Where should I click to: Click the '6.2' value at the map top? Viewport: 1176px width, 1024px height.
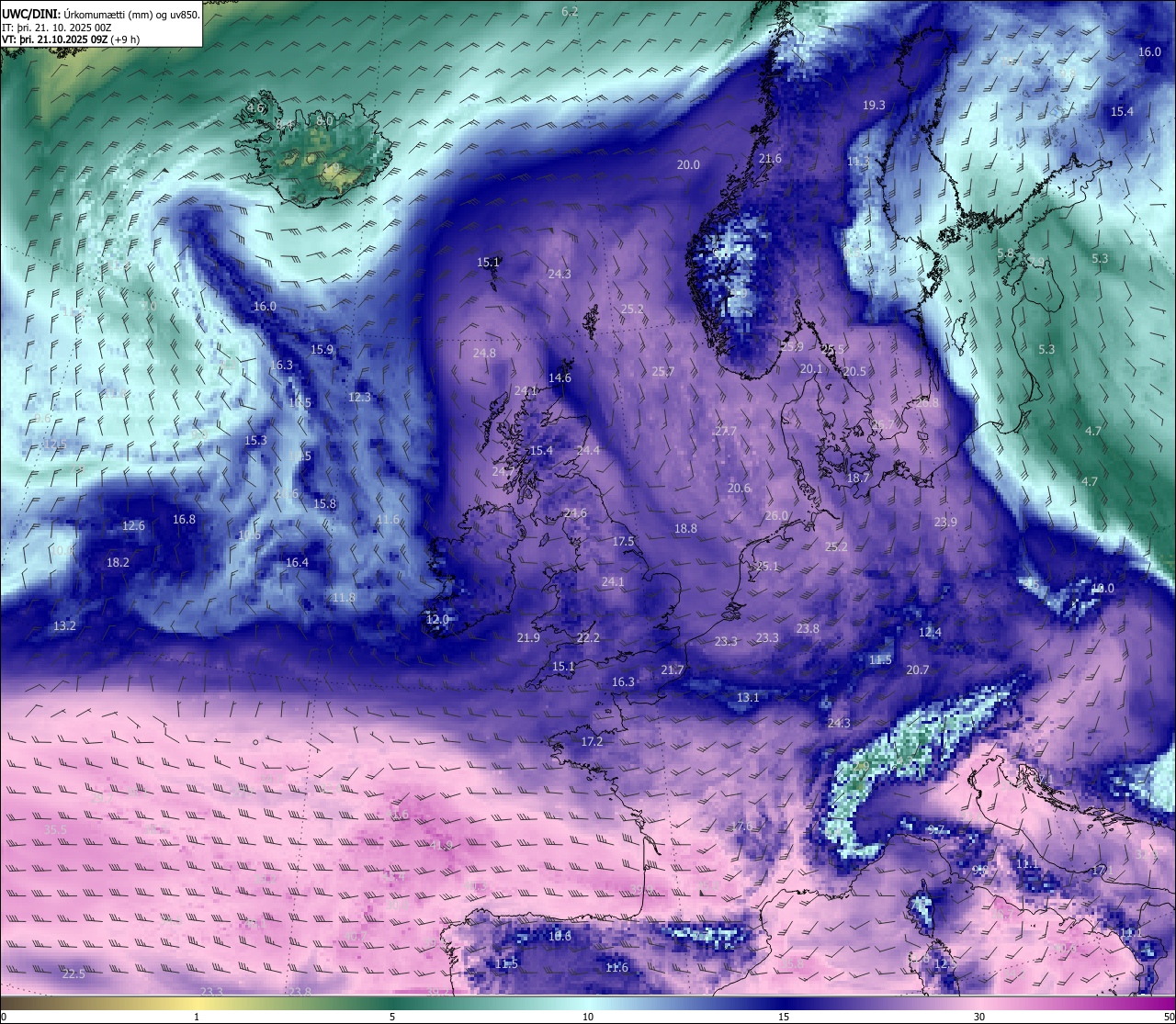click(570, 11)
